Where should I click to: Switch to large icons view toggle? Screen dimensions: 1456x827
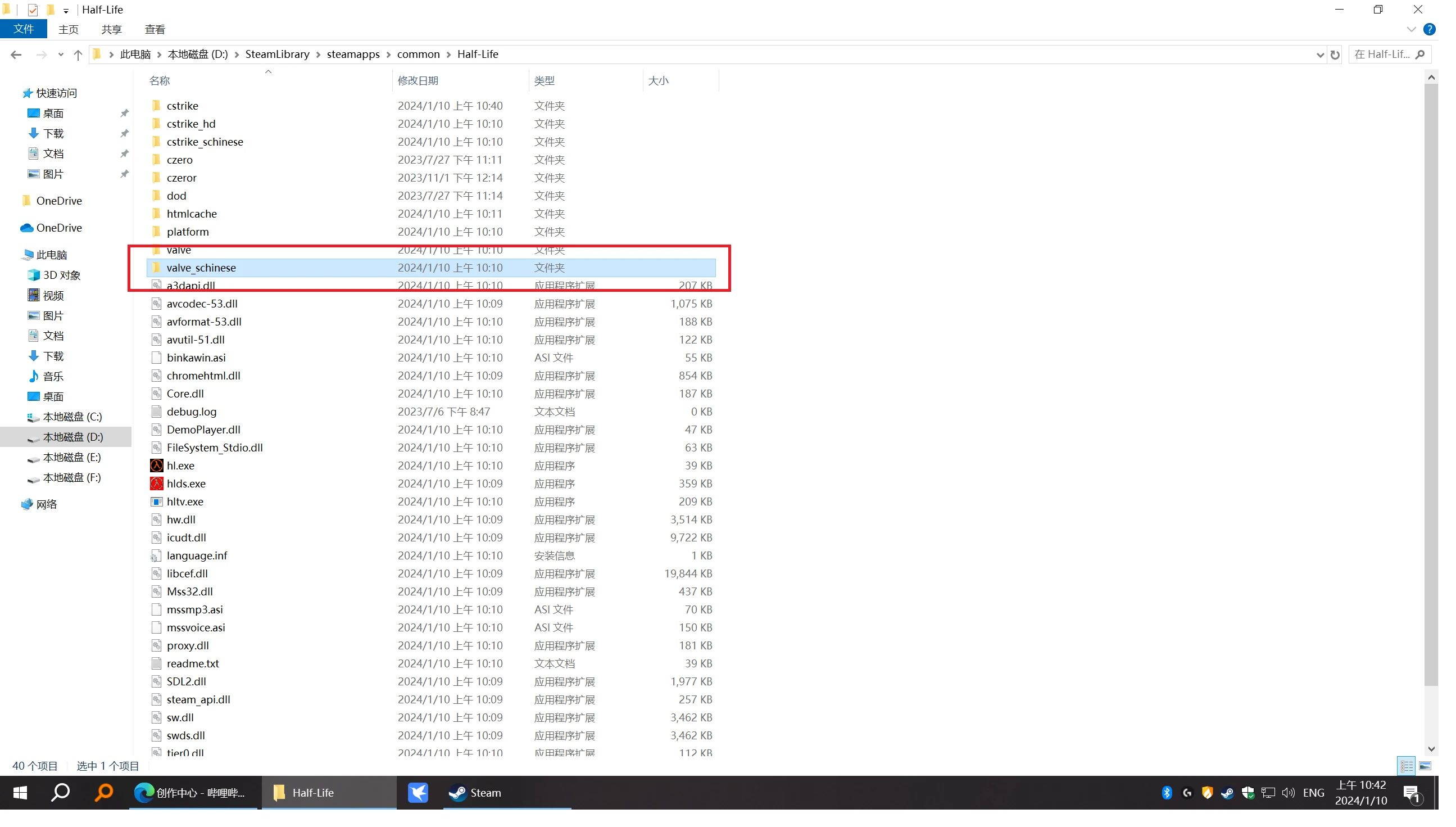click(1425, 766)
